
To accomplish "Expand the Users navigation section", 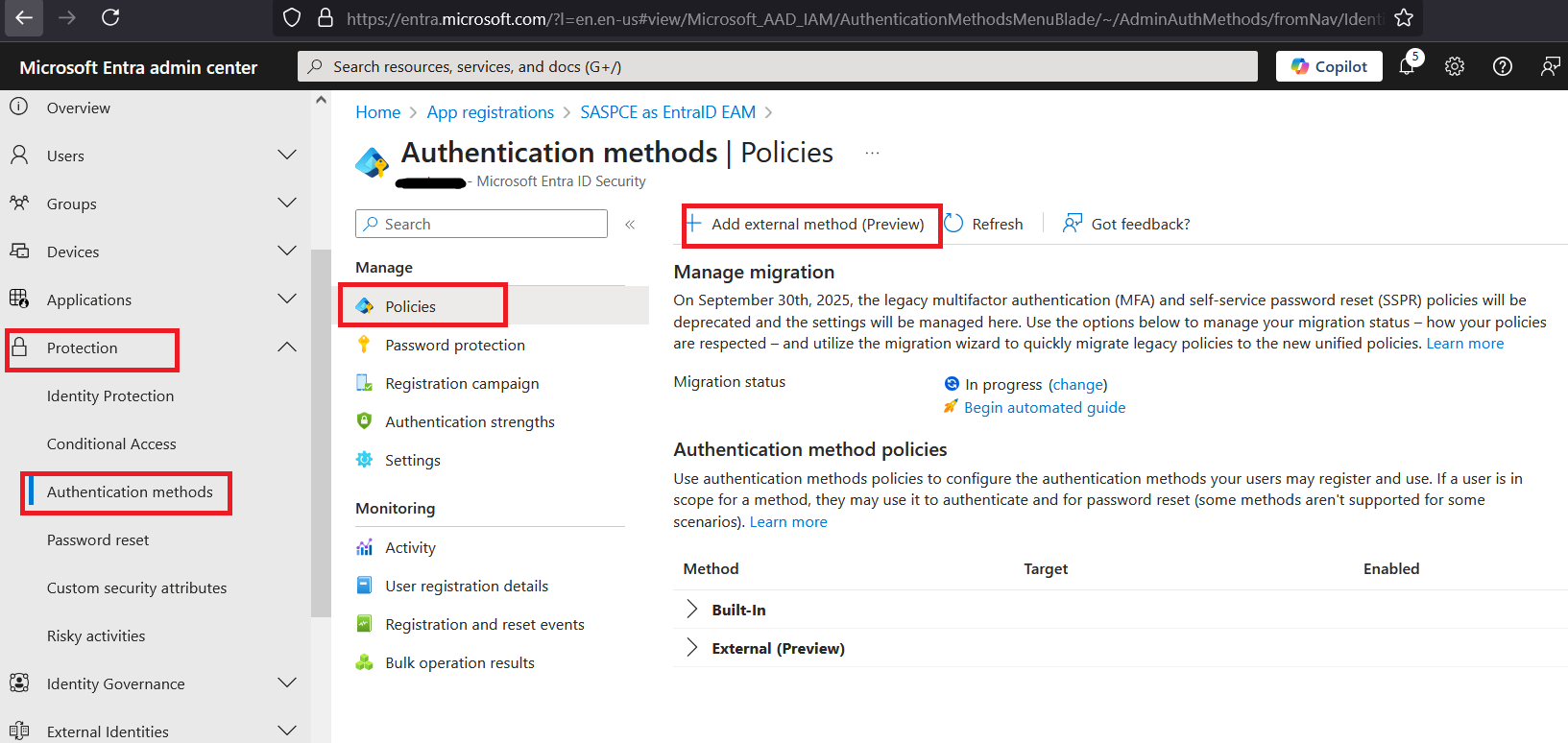I will 286,156.
